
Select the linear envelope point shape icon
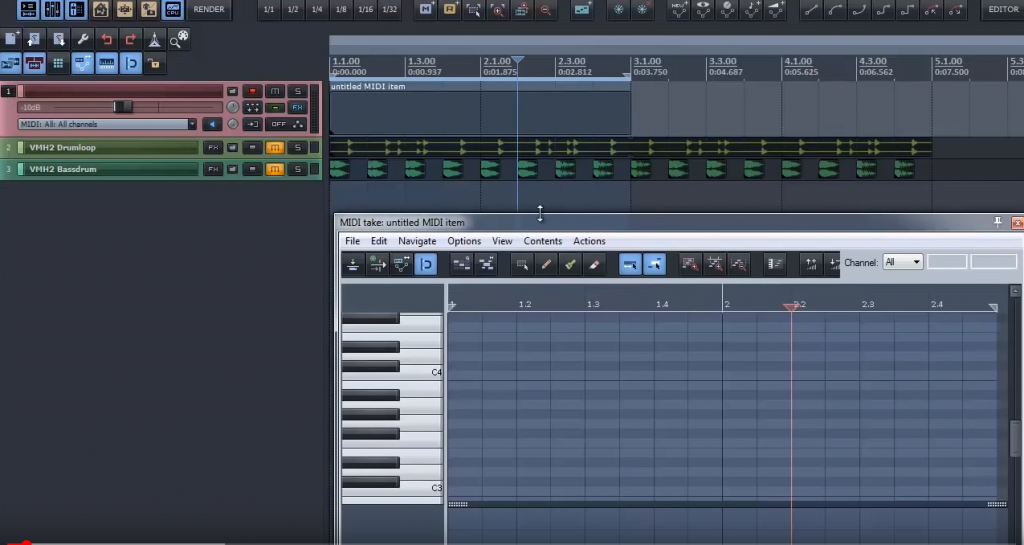pos(810,9)
